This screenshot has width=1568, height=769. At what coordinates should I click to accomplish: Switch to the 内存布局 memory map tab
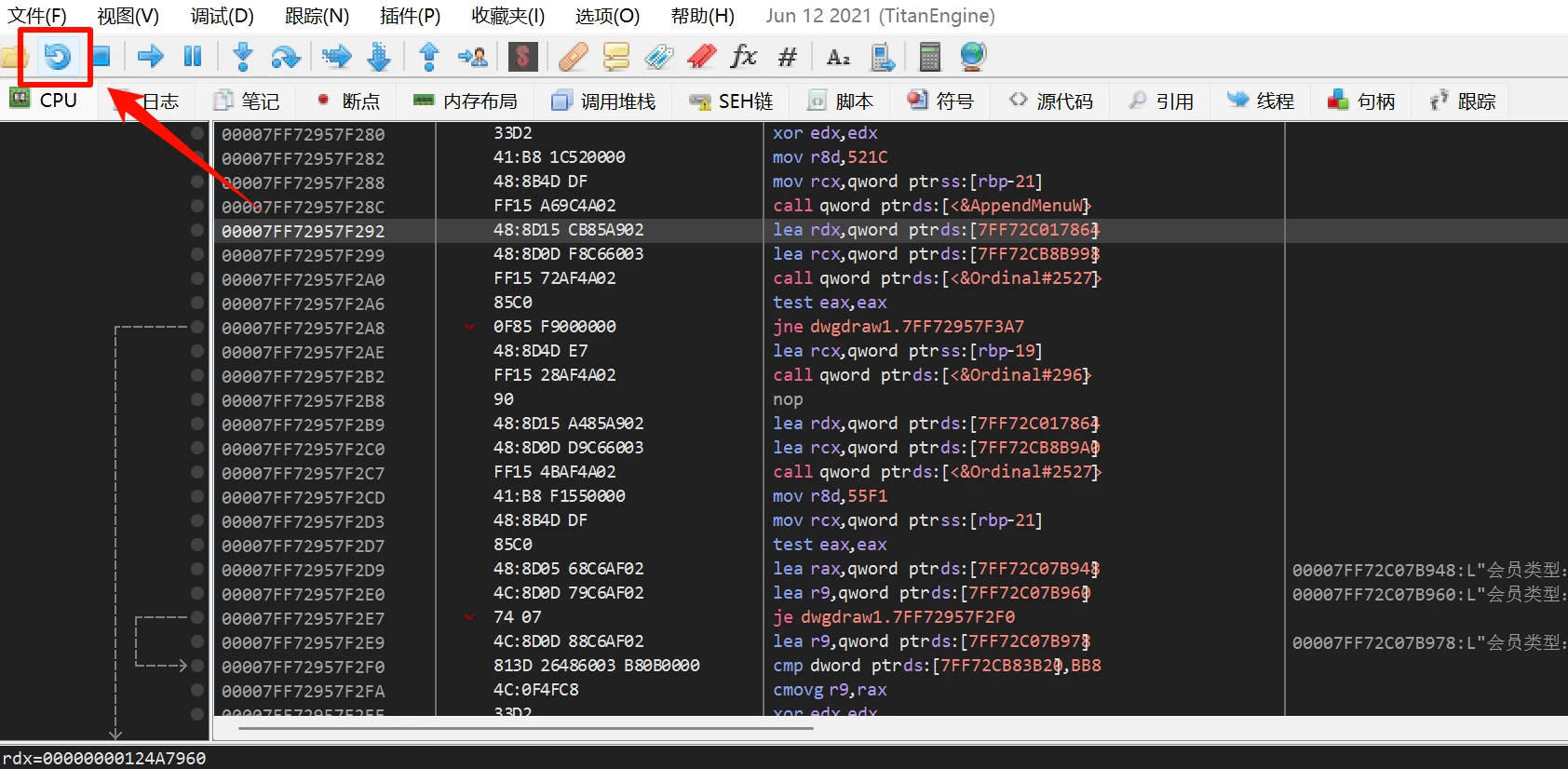[466, 101]
